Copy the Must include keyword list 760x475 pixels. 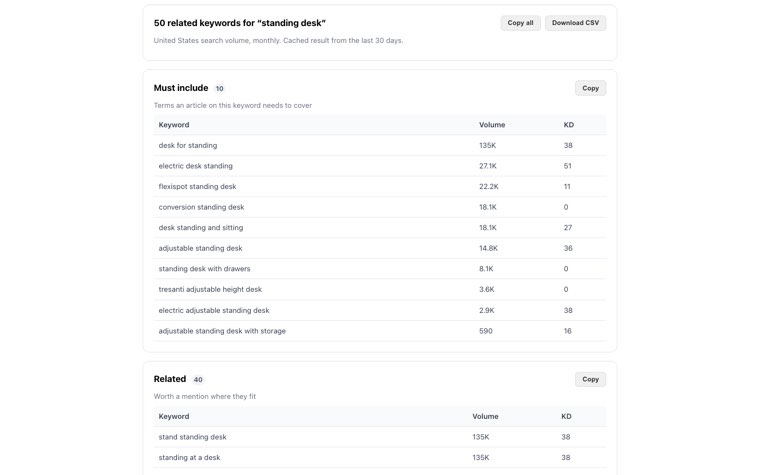(x=590, y=88)
